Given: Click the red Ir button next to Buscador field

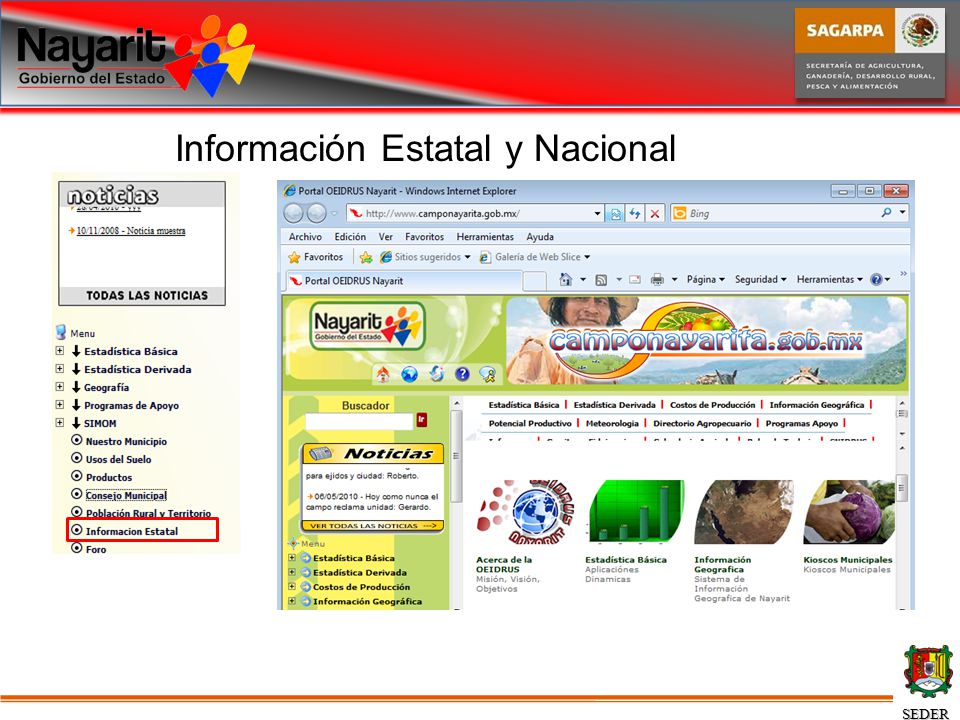Looking at the screenshot, I should [421, 420].
